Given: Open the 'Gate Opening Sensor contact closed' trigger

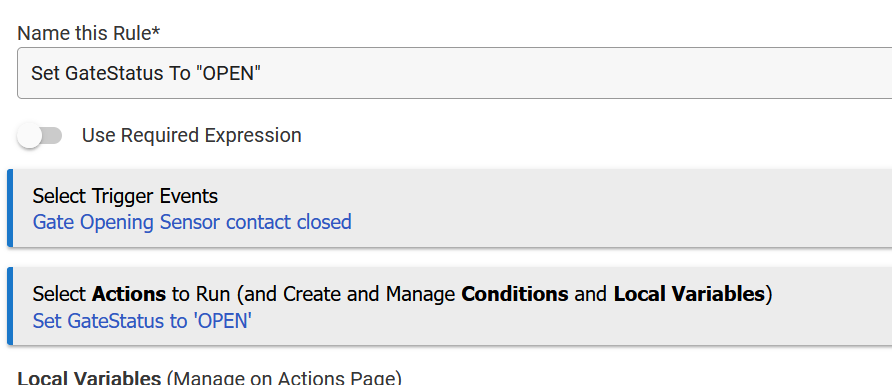Looking at the screenshot, I should (x=192, y=222).
